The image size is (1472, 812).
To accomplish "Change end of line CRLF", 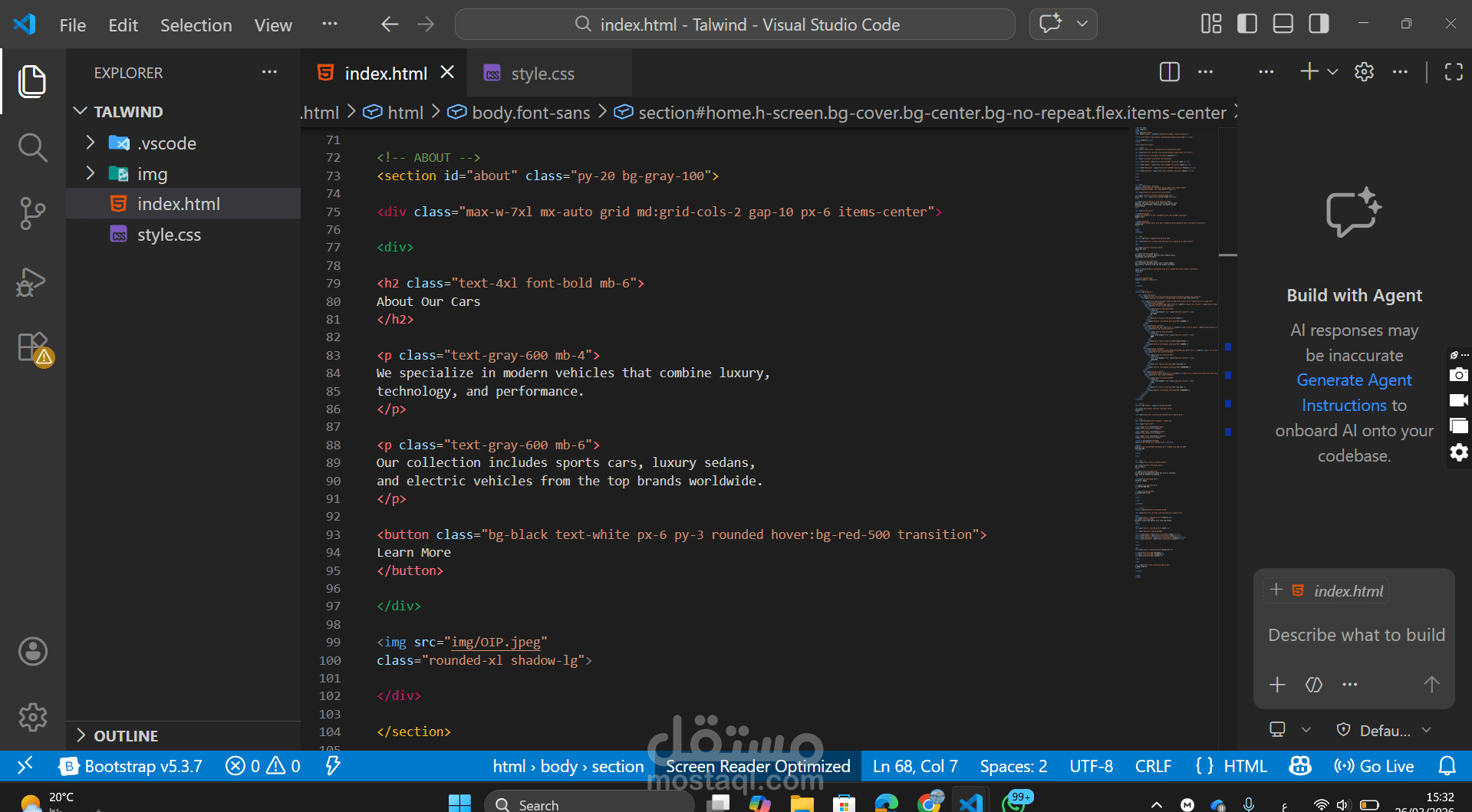I will point(1153,766).
